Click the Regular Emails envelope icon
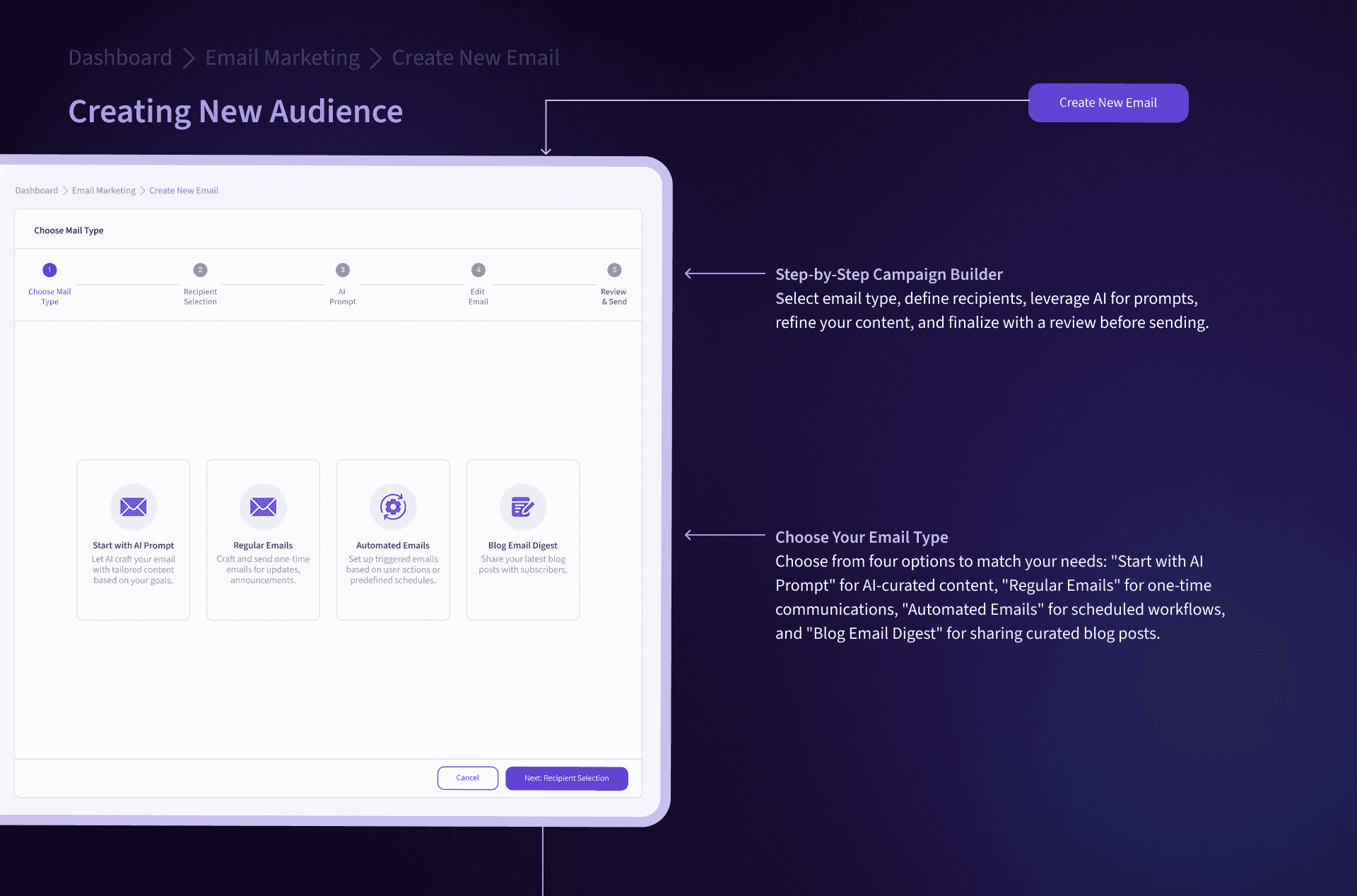The image size is (1357, 896). pos(263,507)
